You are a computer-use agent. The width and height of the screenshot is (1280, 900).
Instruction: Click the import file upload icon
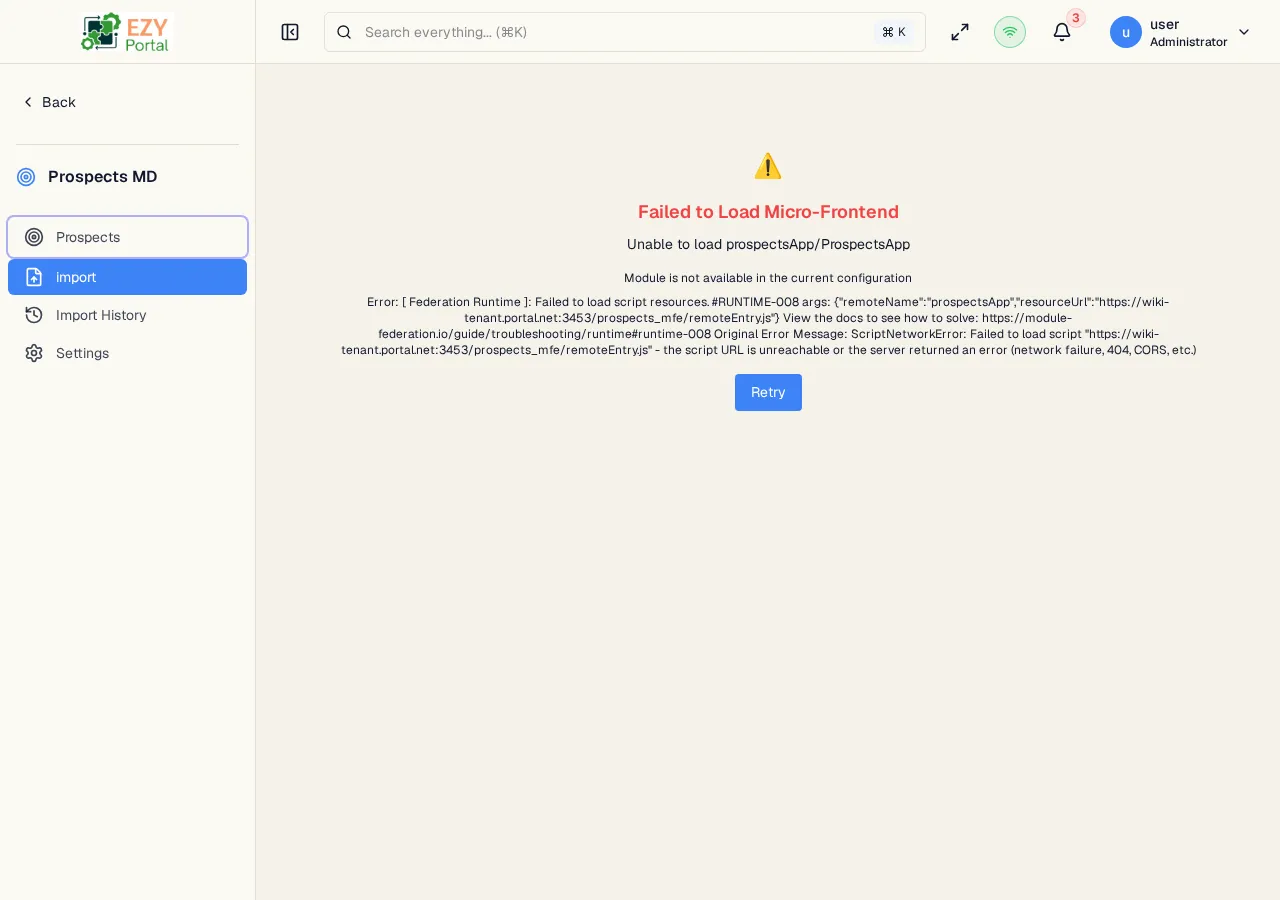tap(34, 277)
